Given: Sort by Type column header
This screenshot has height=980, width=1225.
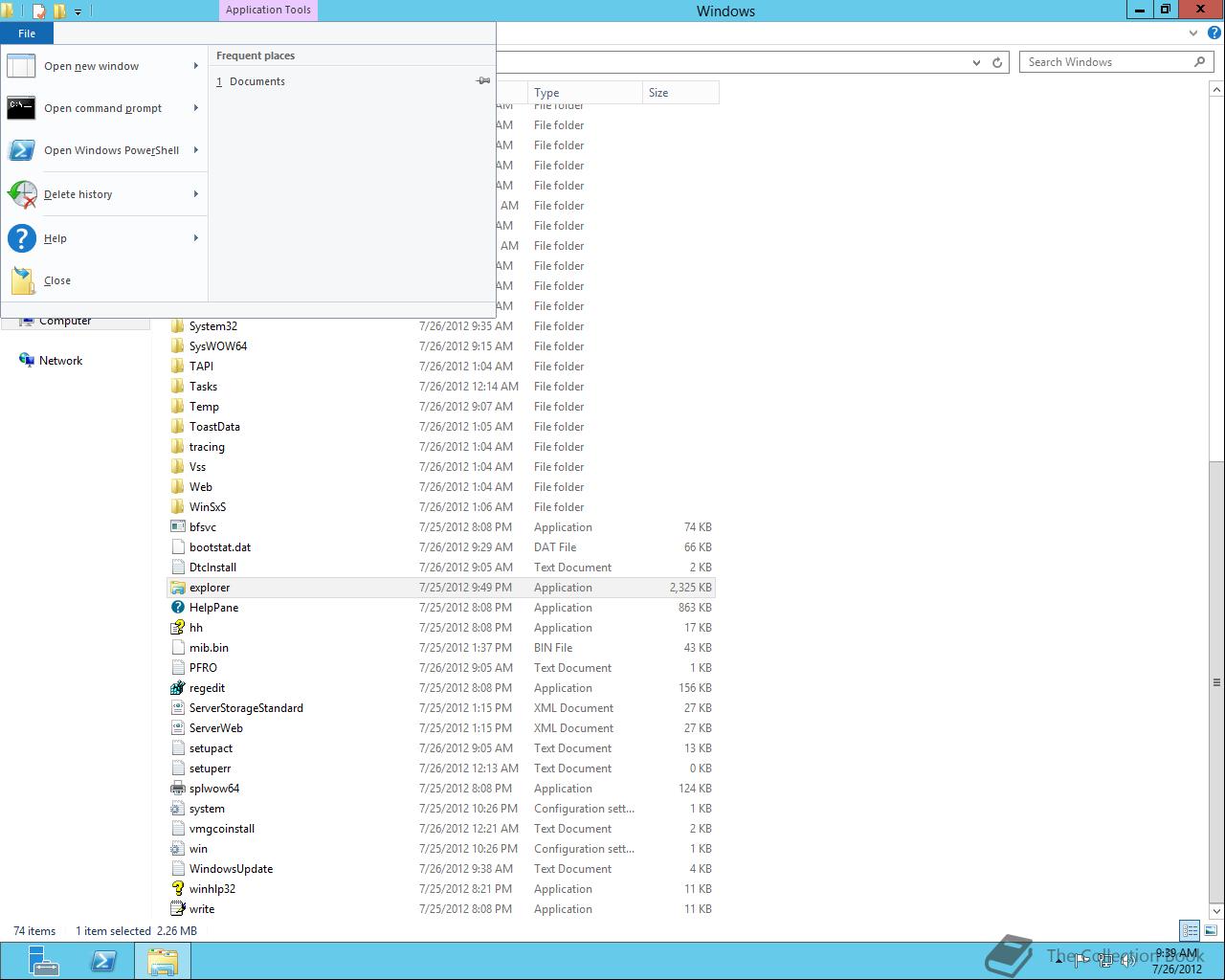Looking at the screenshot, I should [x=585, y=93].
